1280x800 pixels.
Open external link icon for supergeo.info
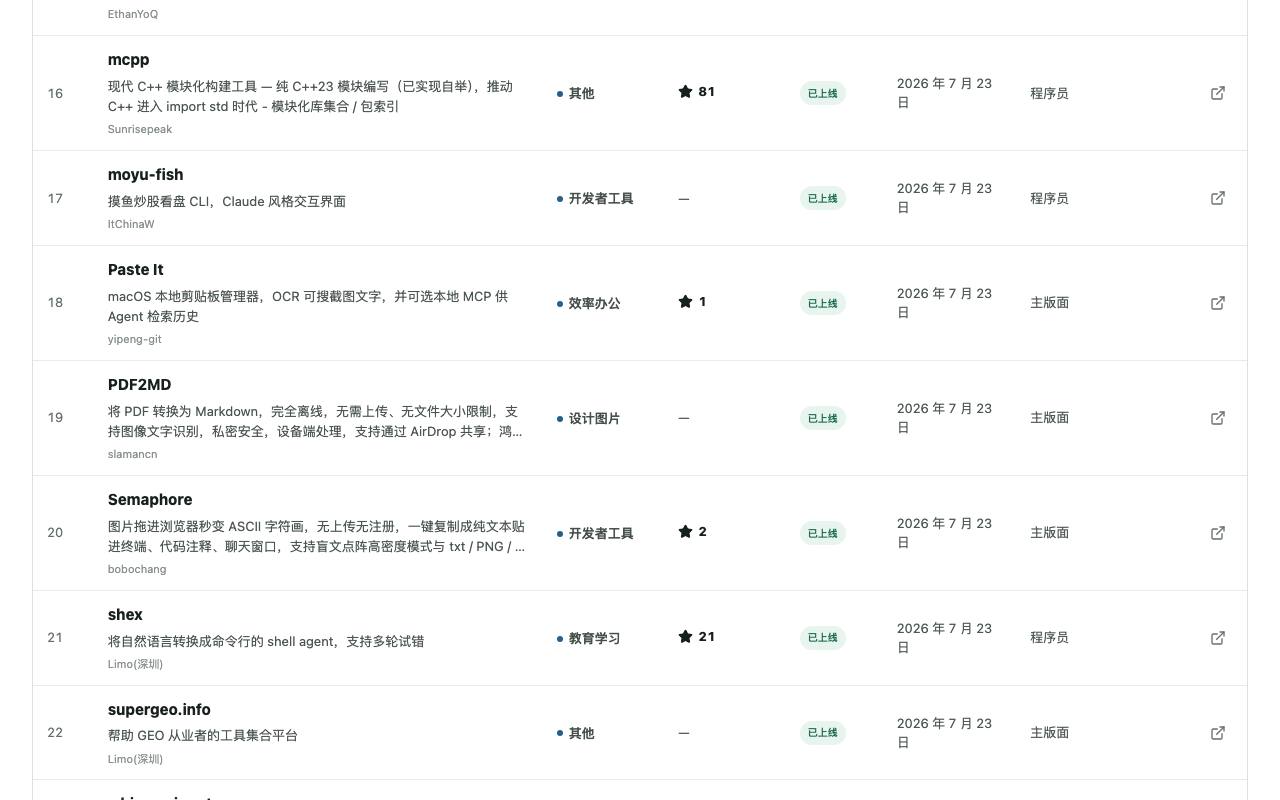[1218, 733]
